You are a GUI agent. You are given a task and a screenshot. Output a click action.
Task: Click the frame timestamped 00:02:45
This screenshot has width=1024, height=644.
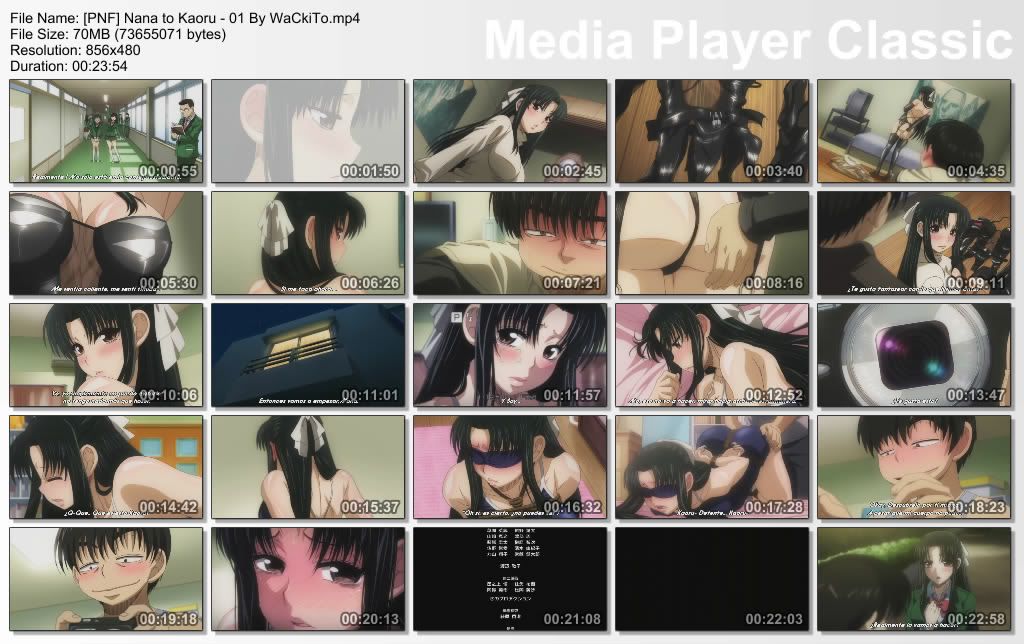click(510, 131)
